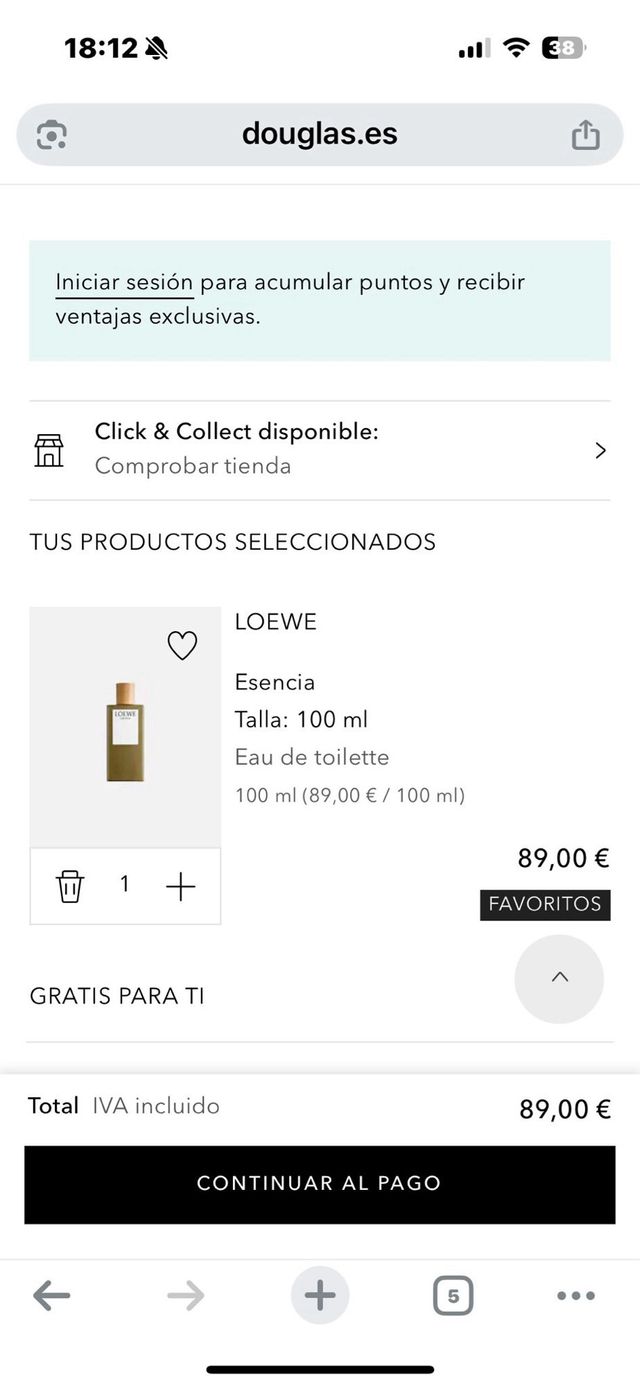Screen dimensions: 640x1387
Task: Tap the douglas.es address bar
Action: 320,133
